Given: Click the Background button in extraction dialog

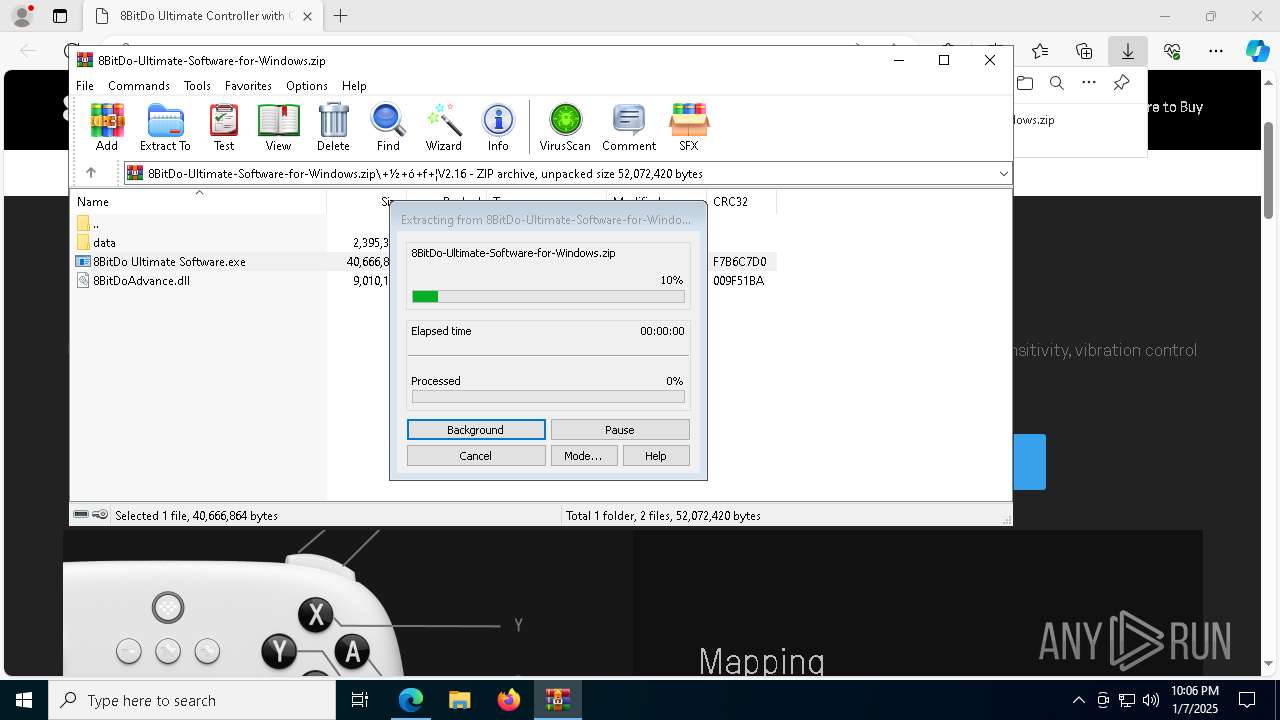Looking at the screenshot, I should (476, 429).
